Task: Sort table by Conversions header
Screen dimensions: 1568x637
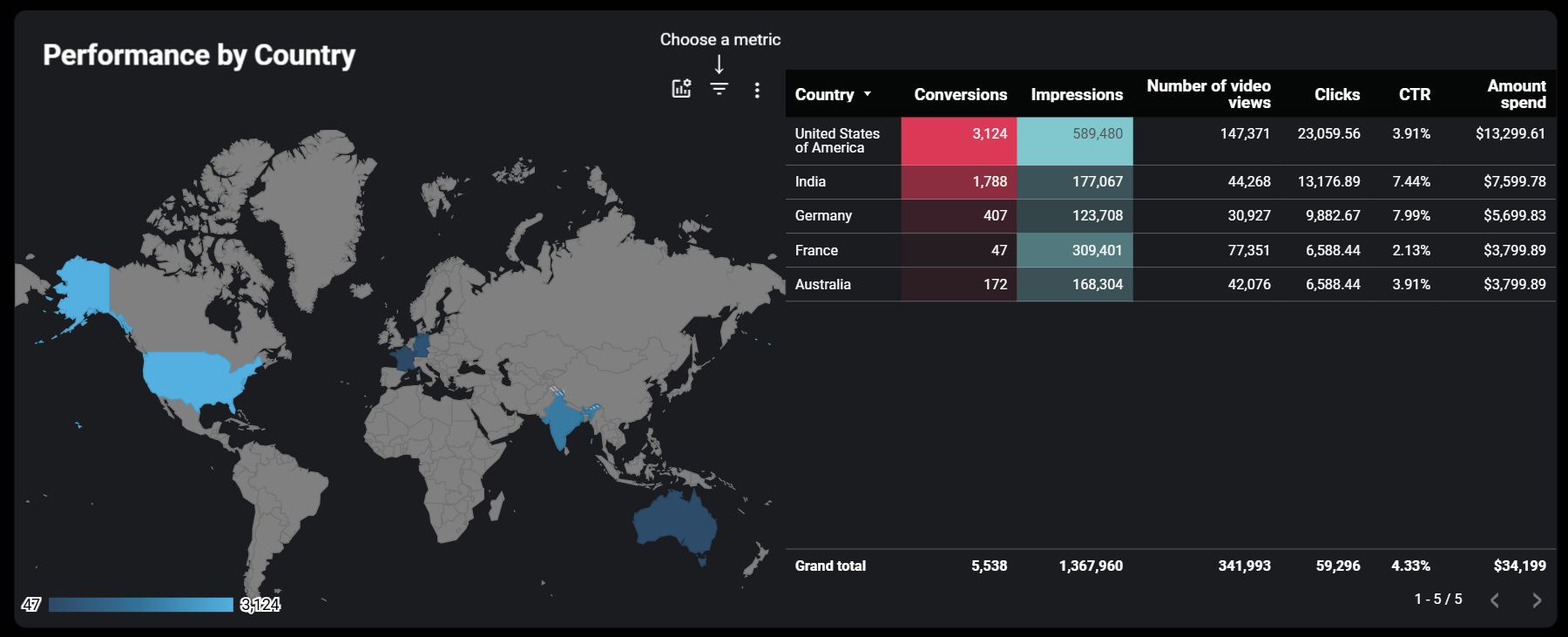Action: 960,94
